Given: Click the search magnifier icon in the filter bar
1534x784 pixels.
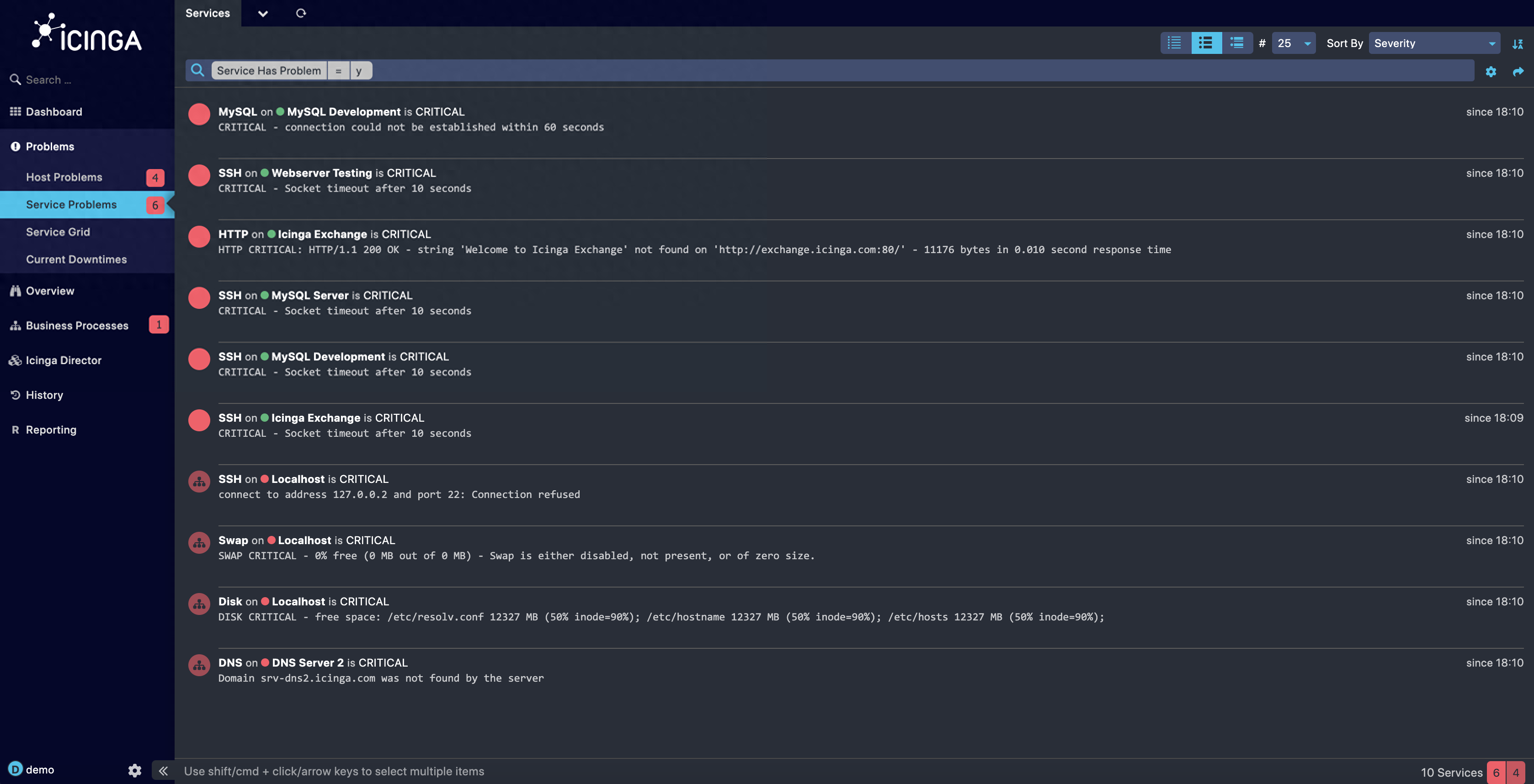Looking at the screenshot, I should click(198, 70).
